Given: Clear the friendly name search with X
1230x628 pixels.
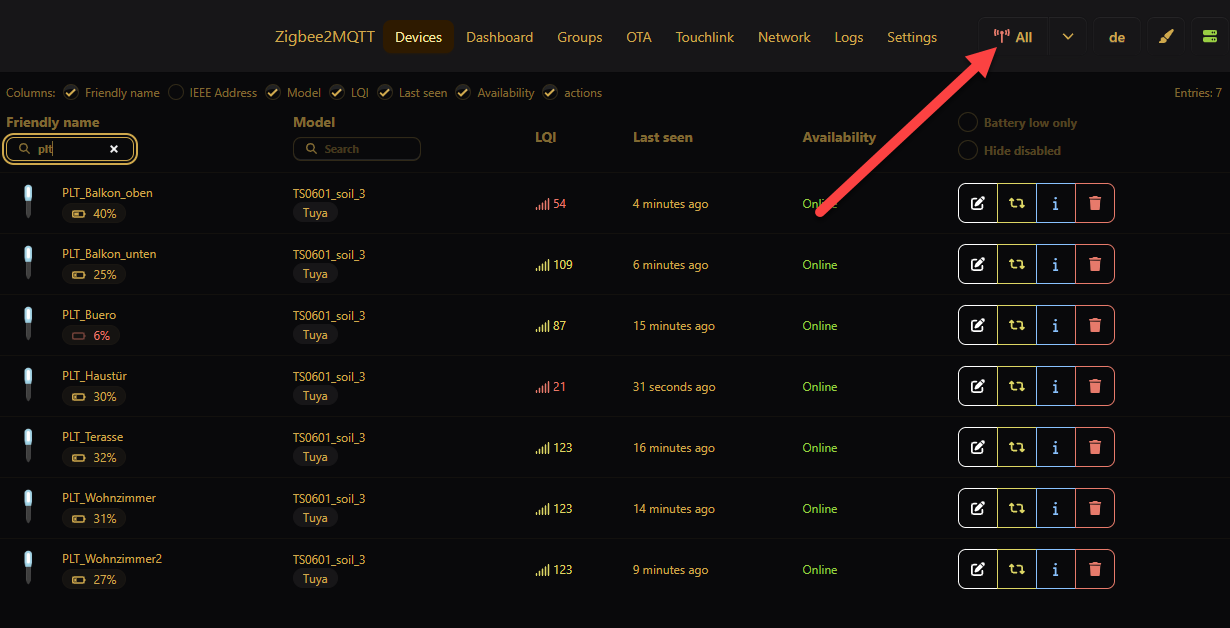Looking at the screenshot, I should click(114, 149).
